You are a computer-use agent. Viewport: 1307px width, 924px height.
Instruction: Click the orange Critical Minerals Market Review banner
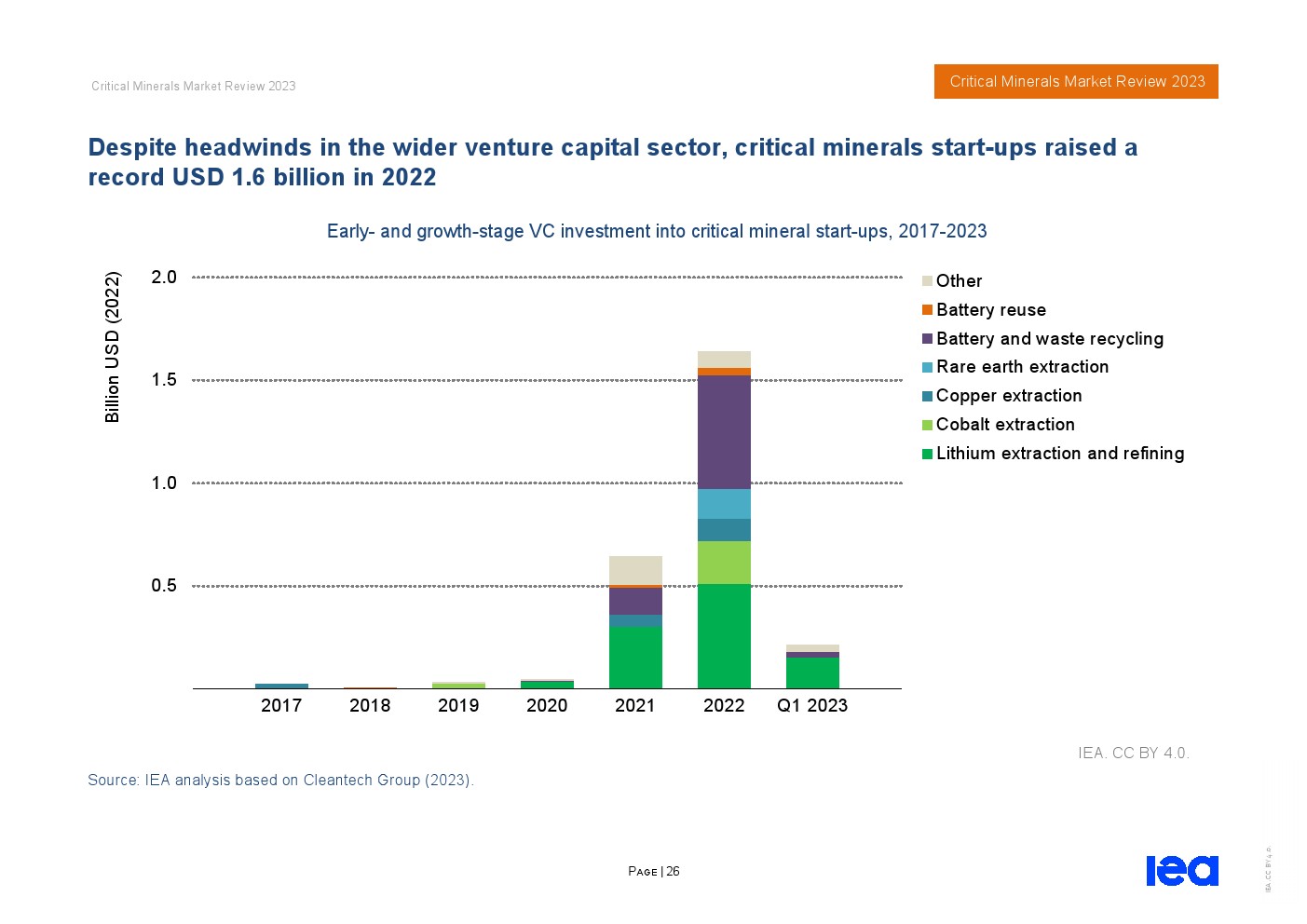(x=1076, y=82)
